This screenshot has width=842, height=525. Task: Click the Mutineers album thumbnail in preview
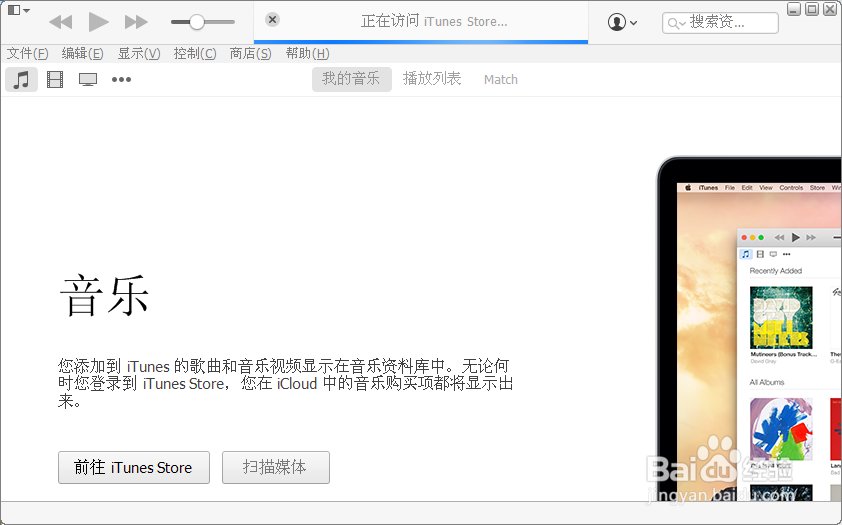781,318
